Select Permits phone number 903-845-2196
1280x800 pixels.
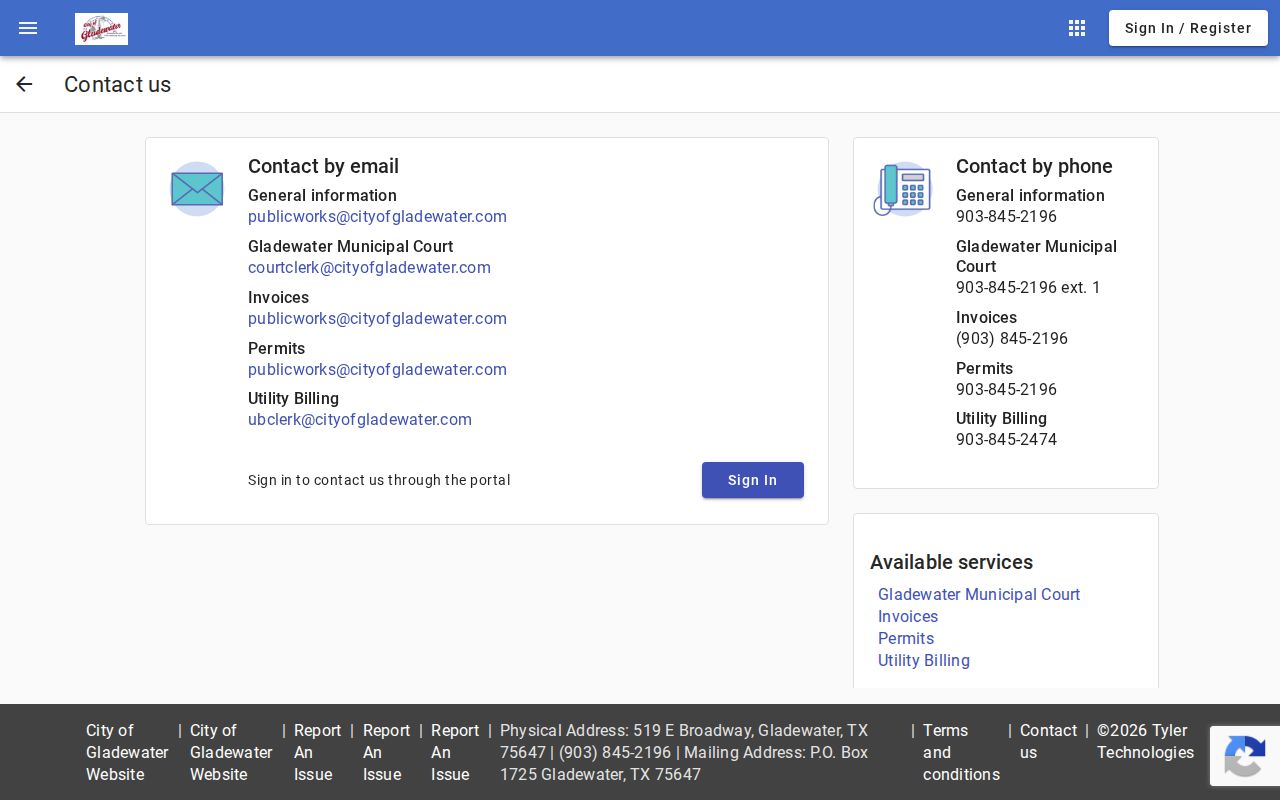pos(1006,390)
